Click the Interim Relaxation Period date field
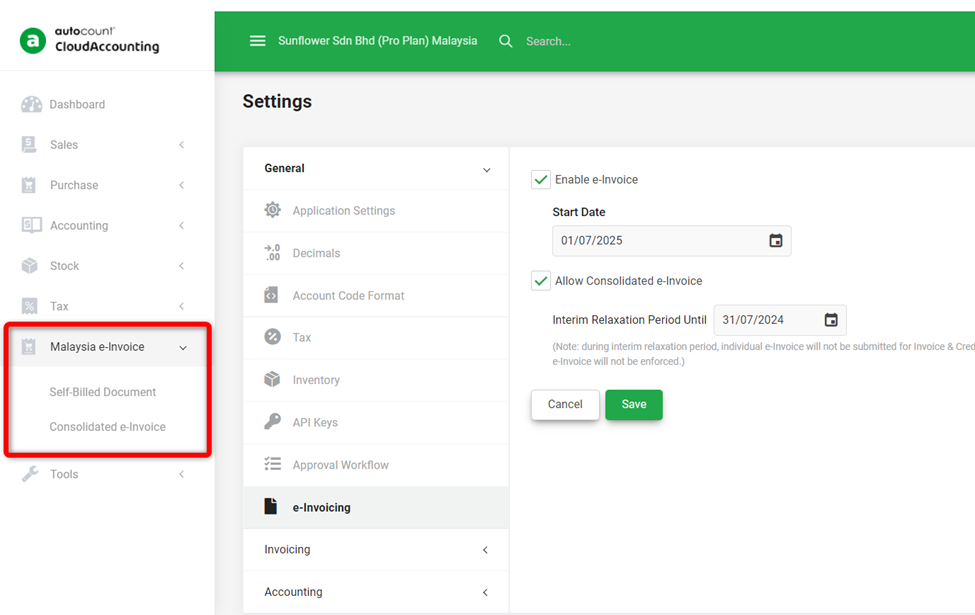Image resolution: width=975 pixels, height=615 pixels. [x=780, y=320]
